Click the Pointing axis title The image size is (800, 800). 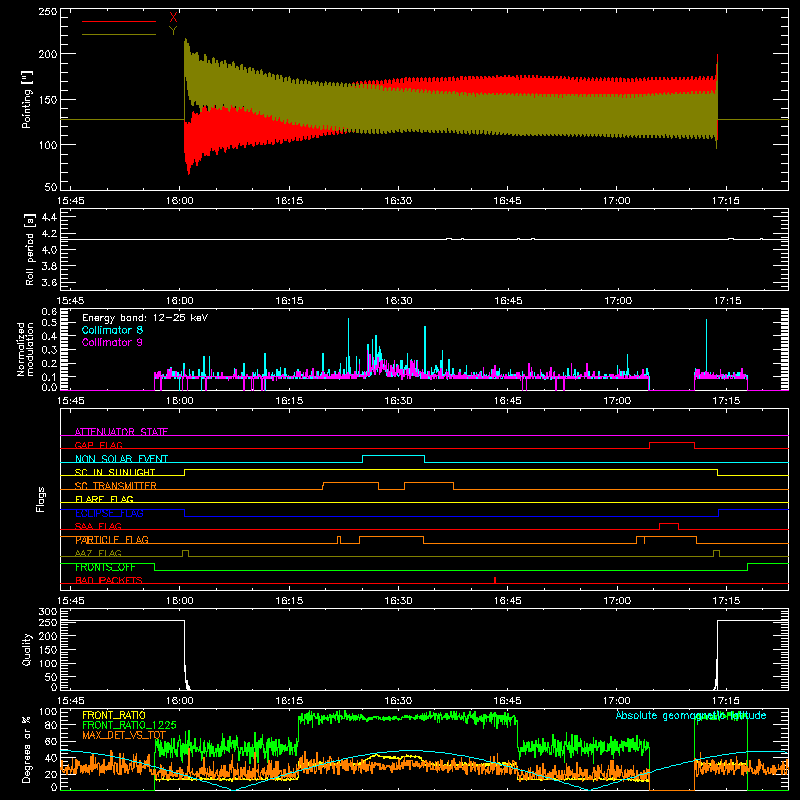coord(27,99)
